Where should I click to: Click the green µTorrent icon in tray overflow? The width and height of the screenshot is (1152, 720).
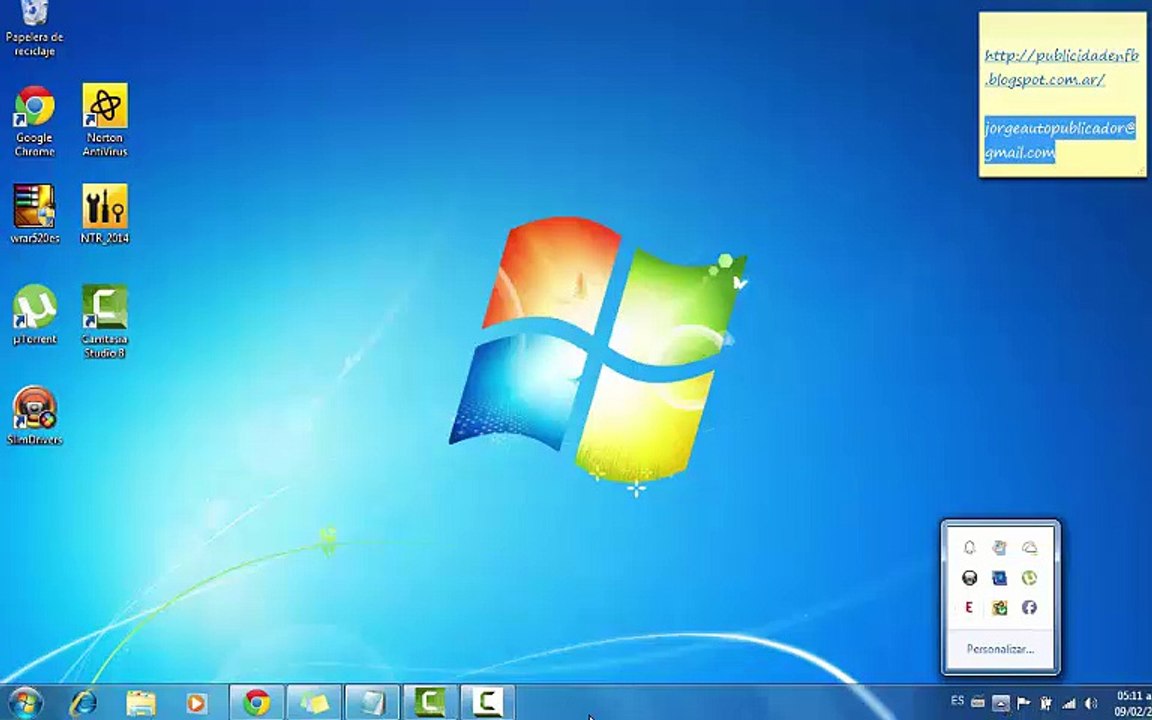[1029, 578]
